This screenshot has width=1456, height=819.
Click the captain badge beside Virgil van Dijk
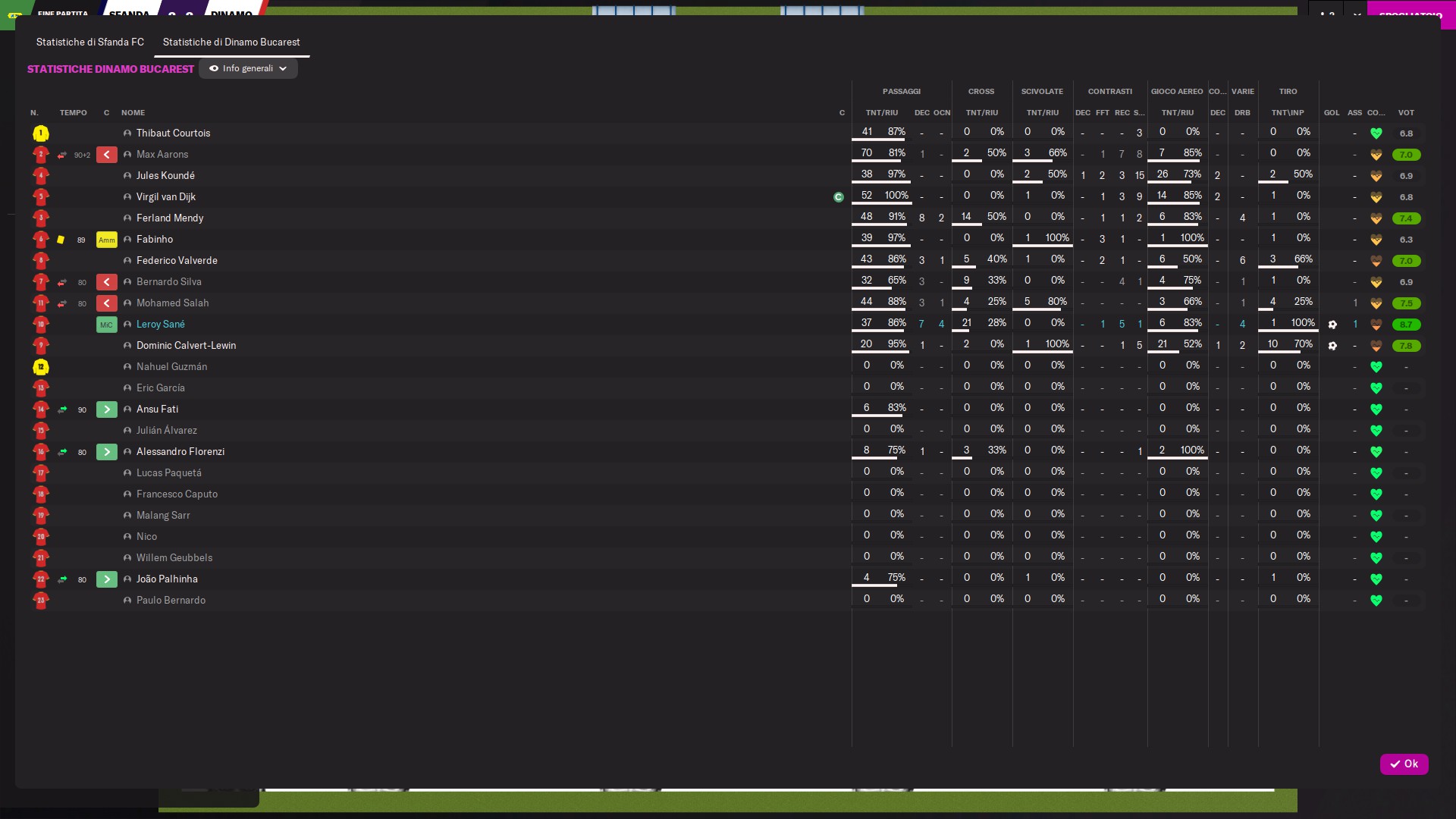(x=838, y=197)
